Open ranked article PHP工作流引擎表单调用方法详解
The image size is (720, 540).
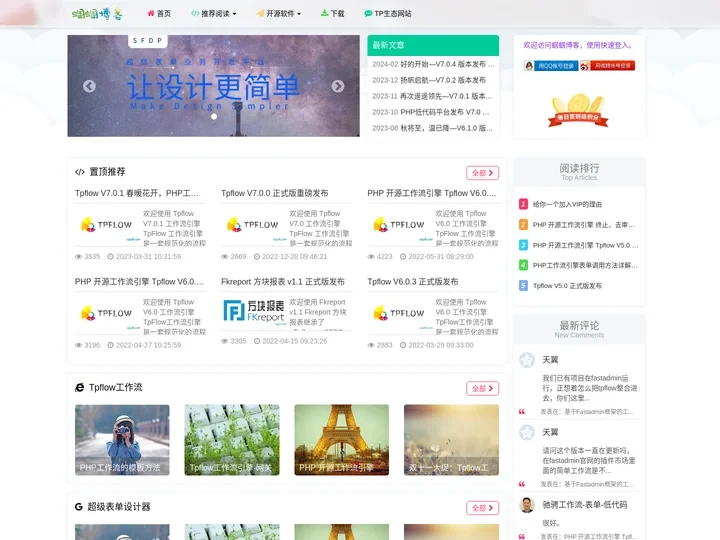coord(585,265)
